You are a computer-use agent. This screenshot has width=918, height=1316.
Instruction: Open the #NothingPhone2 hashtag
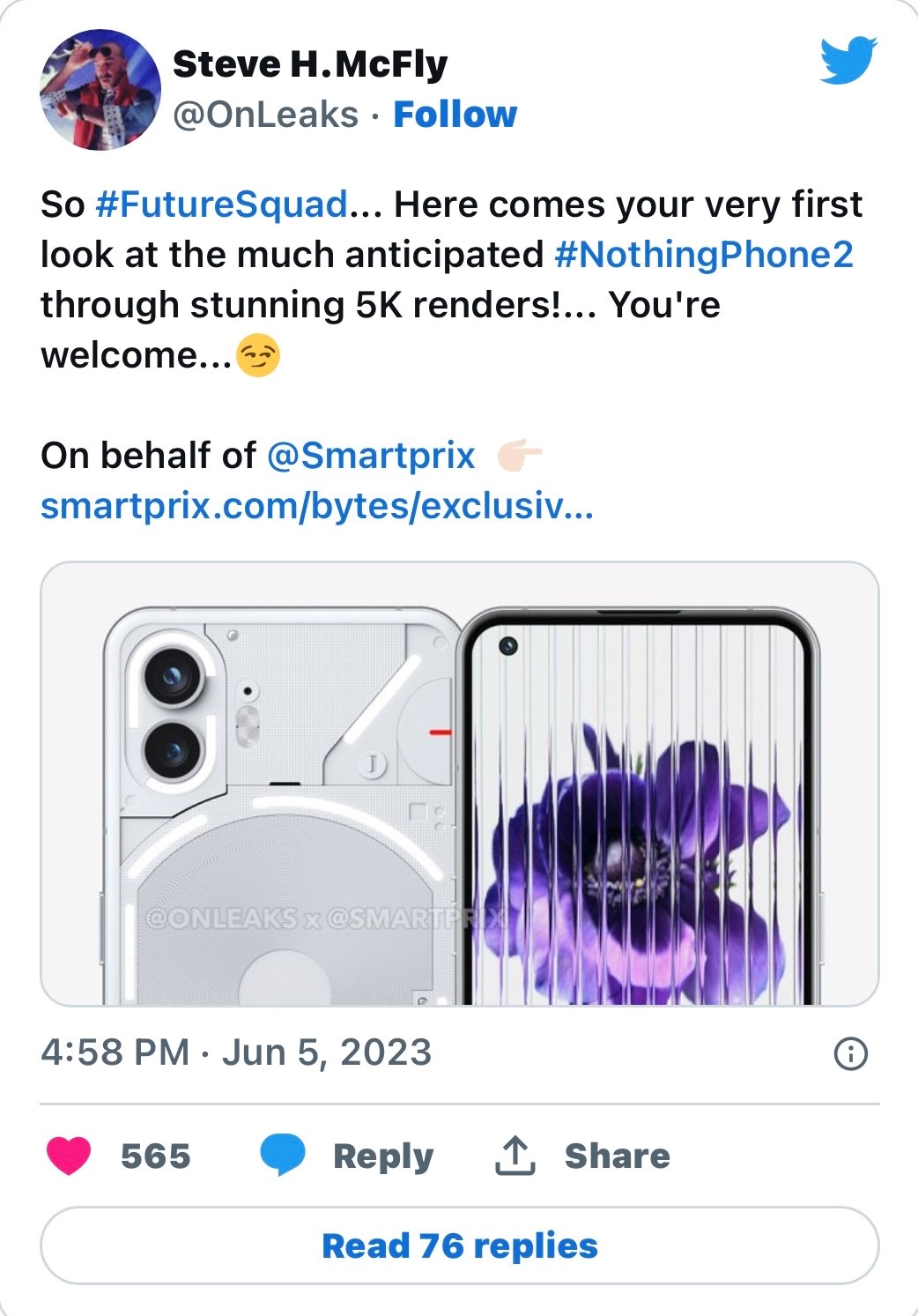[704, 255]
